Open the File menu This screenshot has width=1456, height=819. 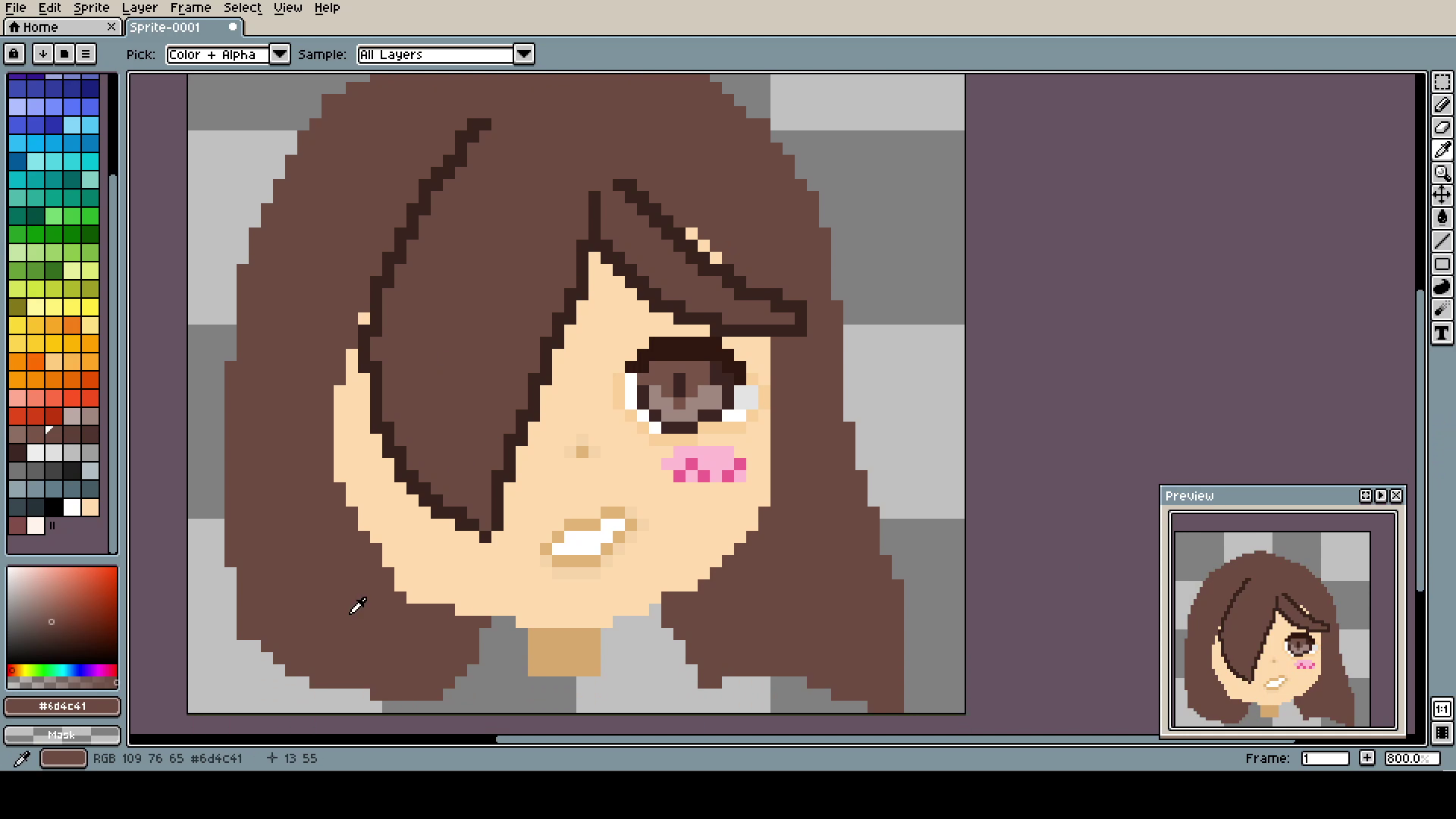pos(16,8)
